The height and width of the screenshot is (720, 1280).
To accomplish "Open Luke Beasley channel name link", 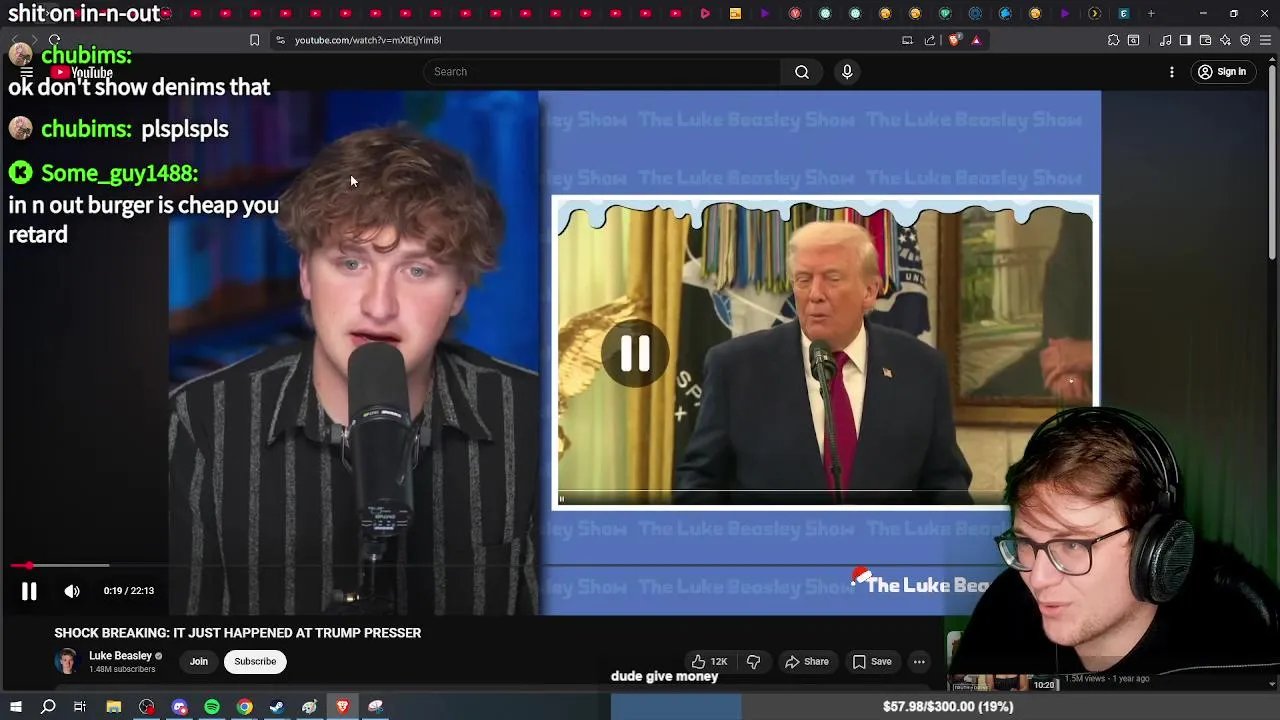I will [120, 656].
